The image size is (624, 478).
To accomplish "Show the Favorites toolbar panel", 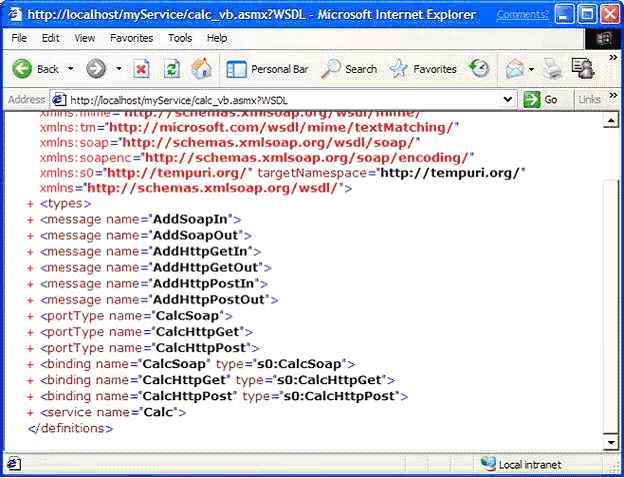I will [424, 69].
